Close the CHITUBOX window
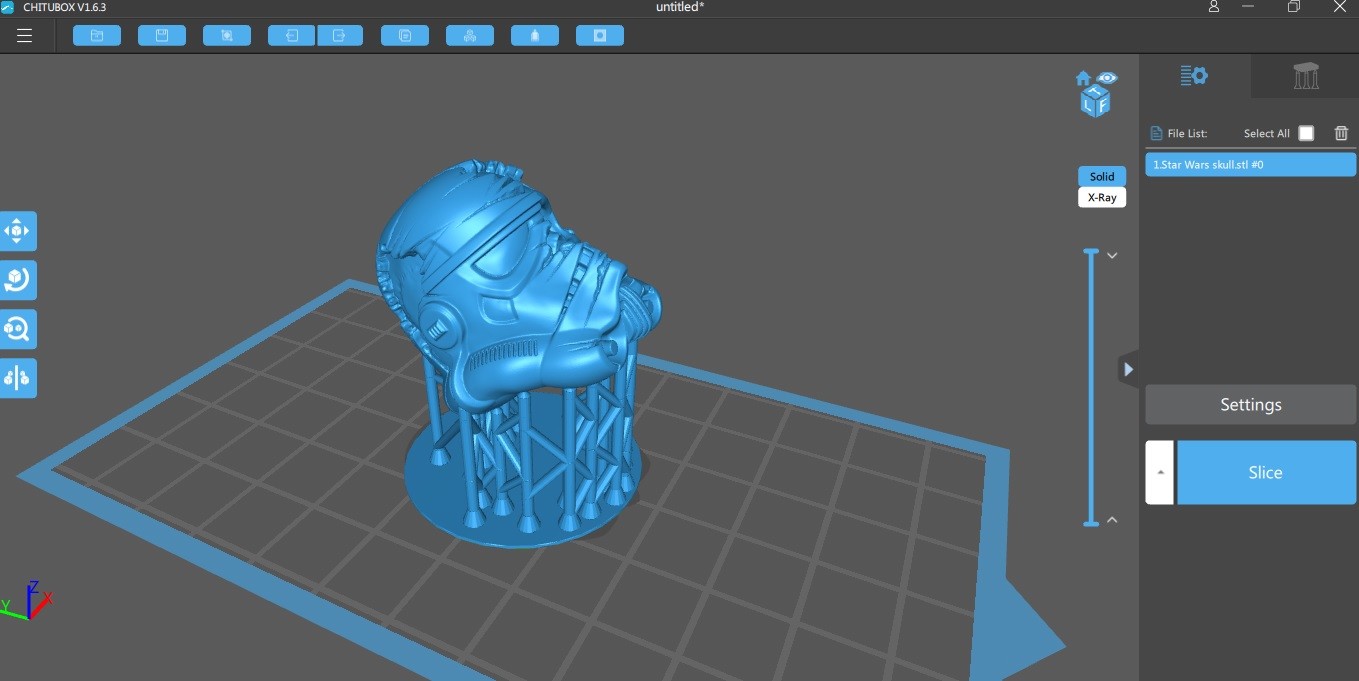Viewport: 1359px width, 681px height. pyautogui.click(x=1339, y=7)
